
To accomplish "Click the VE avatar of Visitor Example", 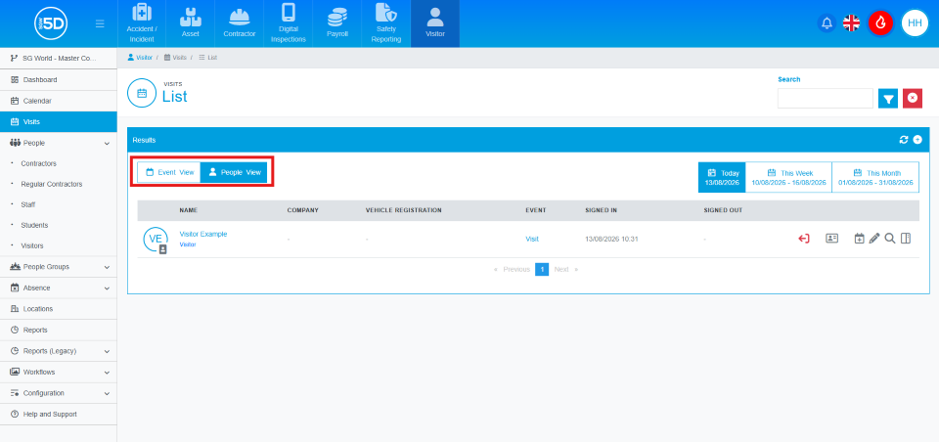I will click(x=155, y=239).
